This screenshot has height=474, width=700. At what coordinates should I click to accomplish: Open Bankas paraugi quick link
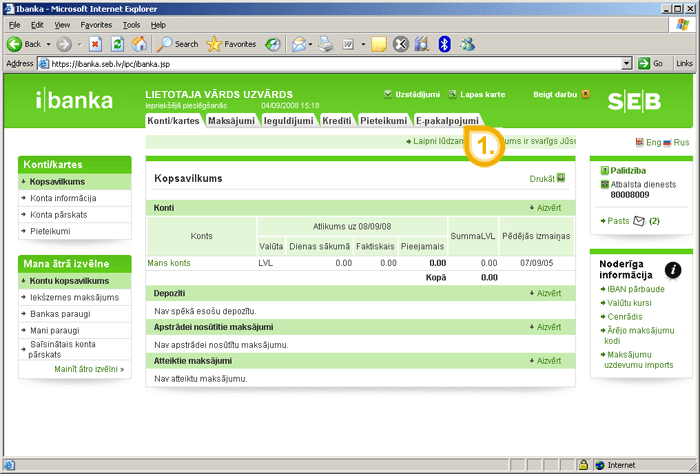[60, 314]
